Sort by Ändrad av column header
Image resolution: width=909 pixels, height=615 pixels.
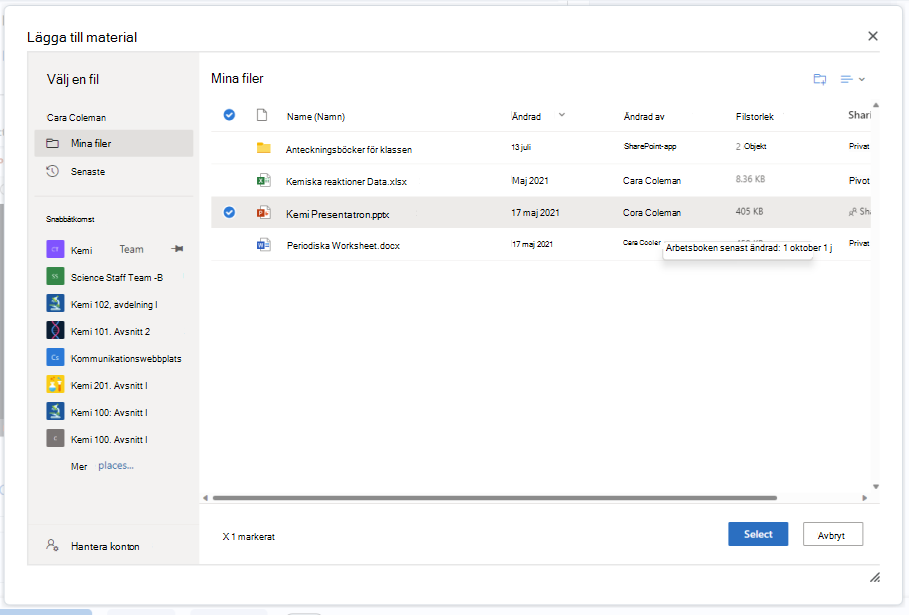[644, 117]
